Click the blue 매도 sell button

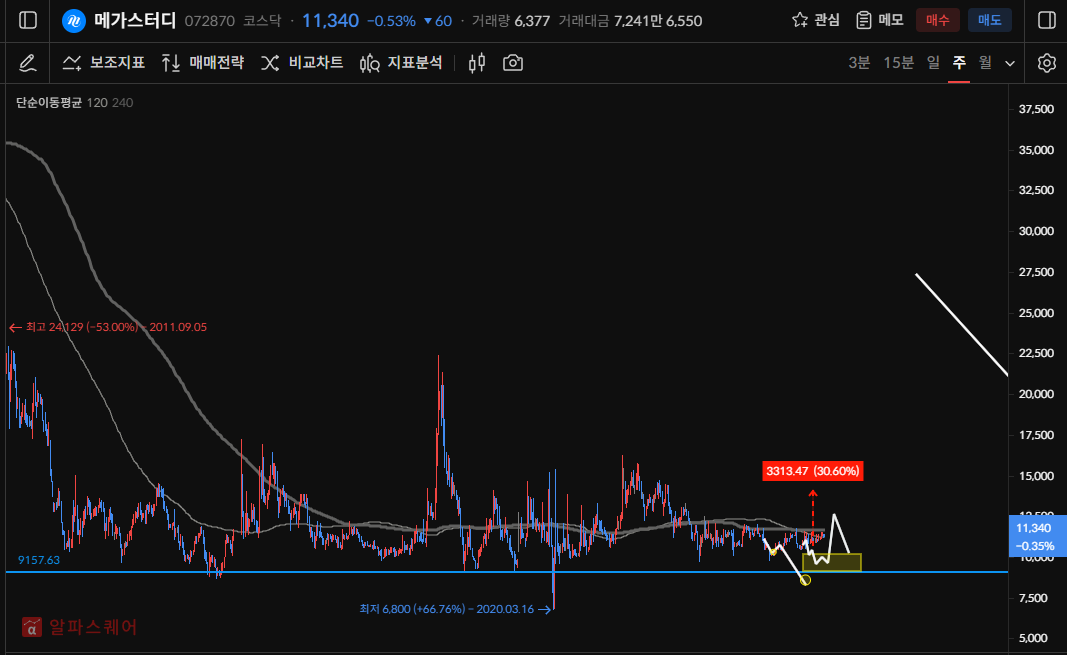(x=989, y=20)
